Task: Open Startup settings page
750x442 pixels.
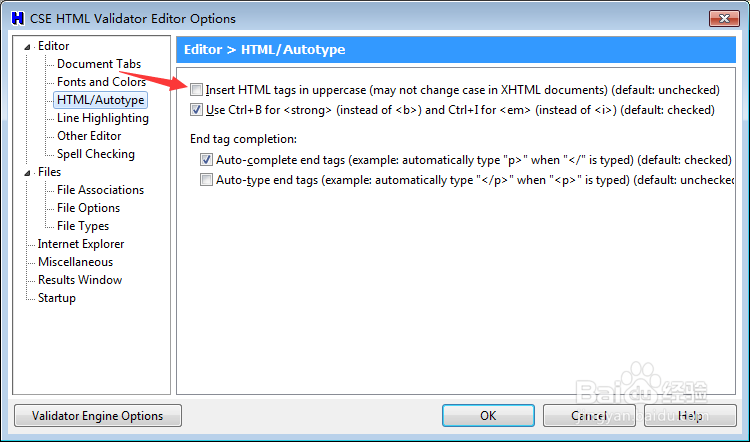Action: (57, 298)
